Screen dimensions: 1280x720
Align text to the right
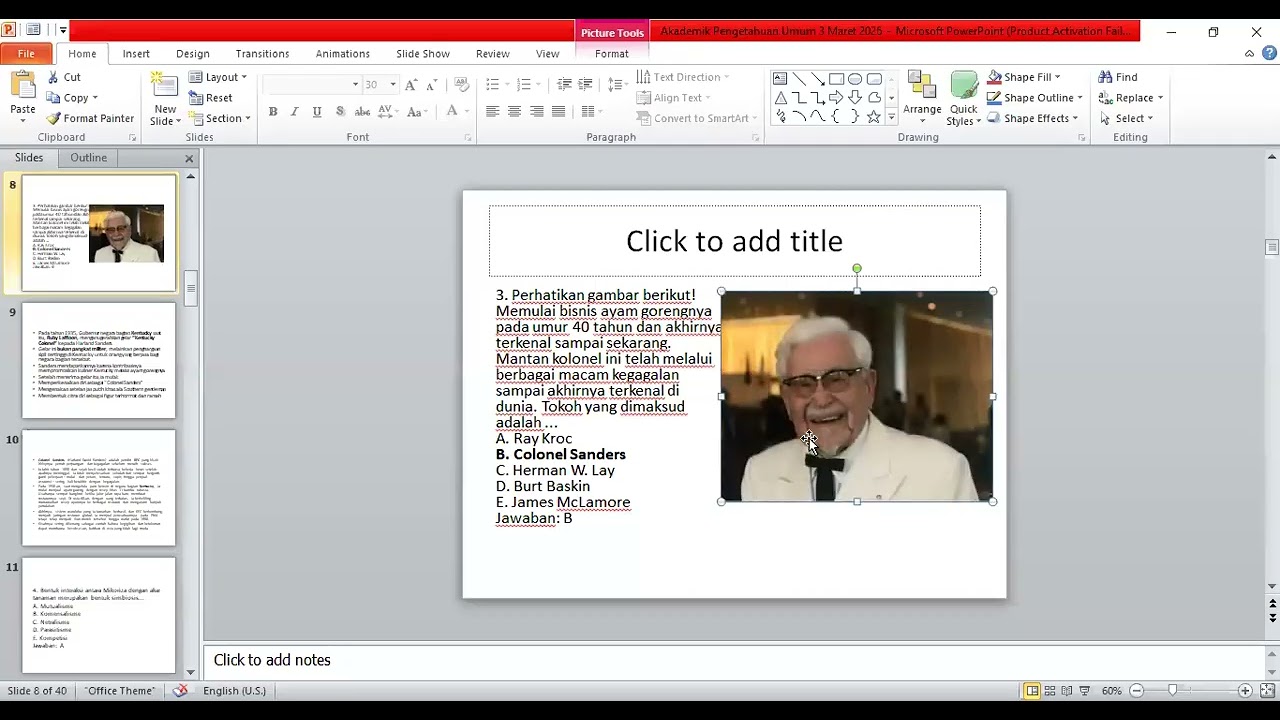537,111
